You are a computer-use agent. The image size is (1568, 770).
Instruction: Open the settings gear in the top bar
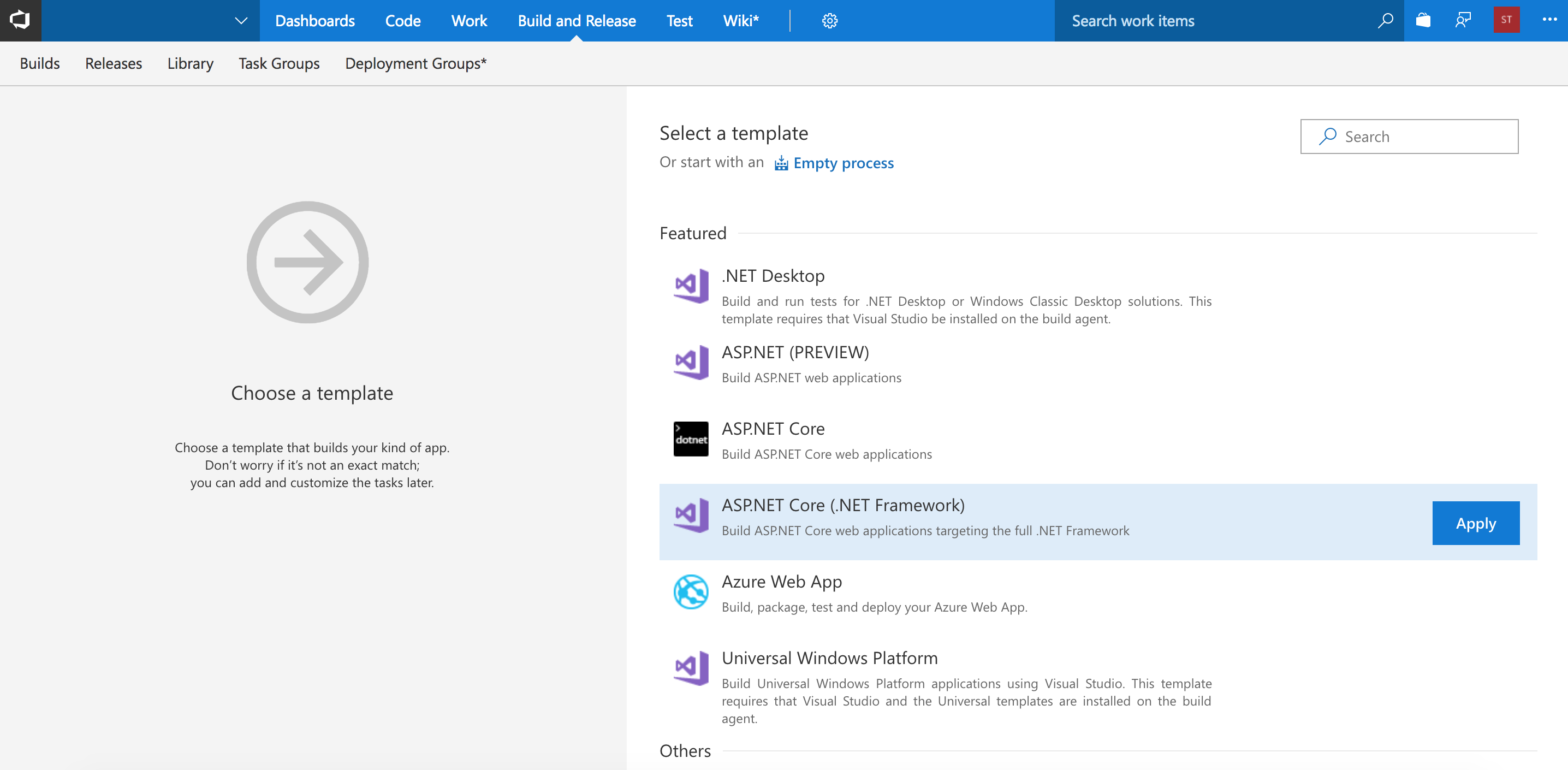click(829, 20)
